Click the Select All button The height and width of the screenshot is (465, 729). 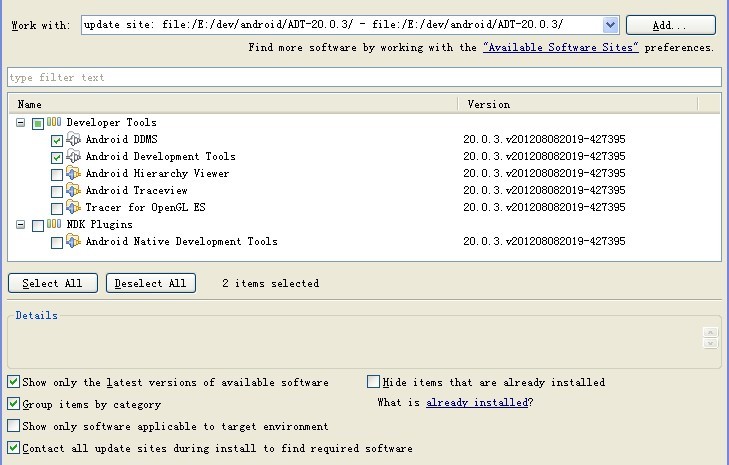[53, 283]
